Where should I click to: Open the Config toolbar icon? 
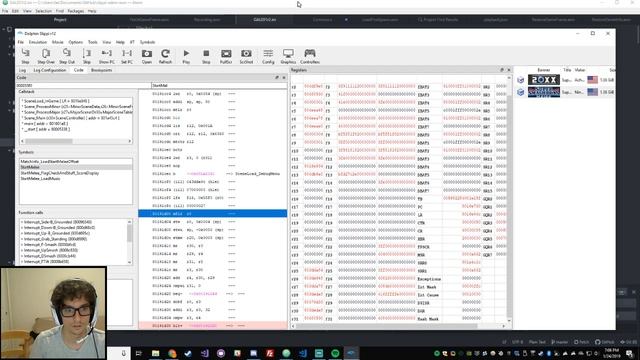point(268,56)
